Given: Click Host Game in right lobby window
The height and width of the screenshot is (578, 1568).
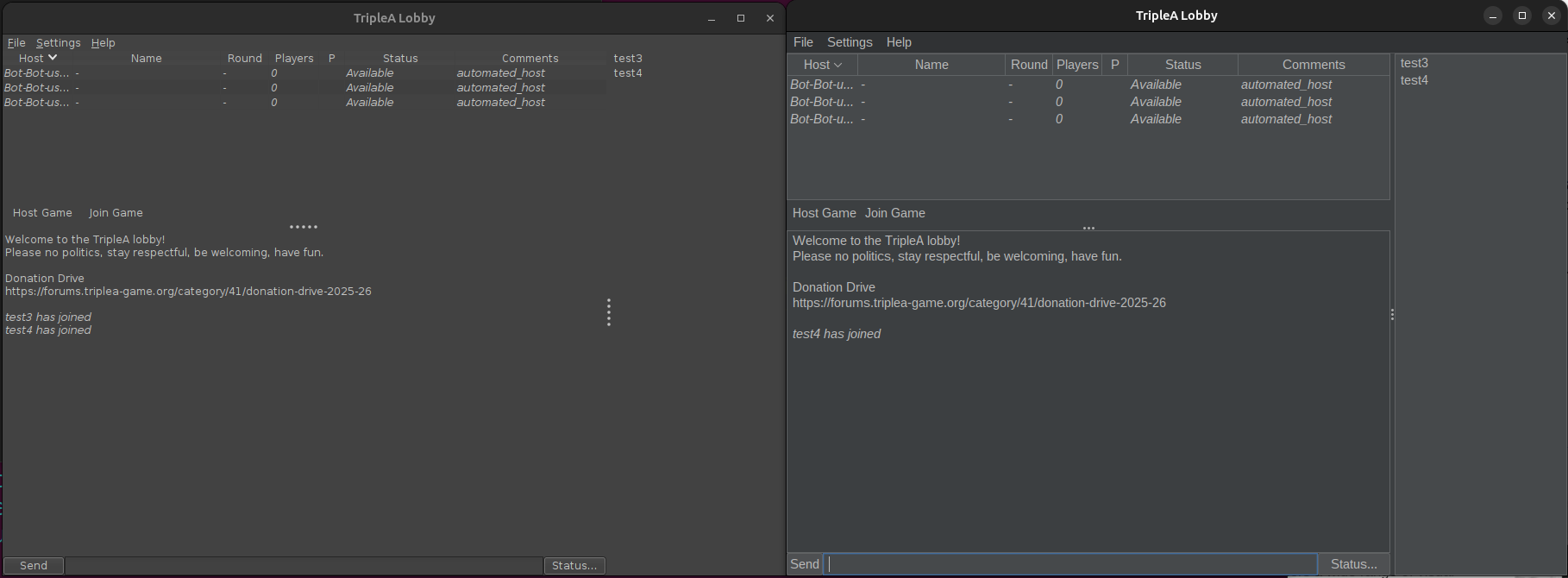Looking at the screenshot, I should pyautogui.click(x=824, y=213).
